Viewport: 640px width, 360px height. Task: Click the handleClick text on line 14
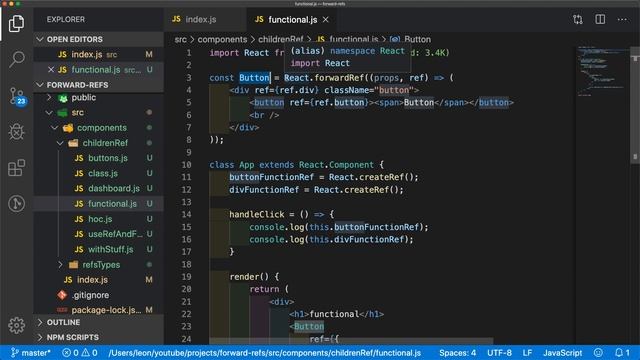[x=256, y=215]
